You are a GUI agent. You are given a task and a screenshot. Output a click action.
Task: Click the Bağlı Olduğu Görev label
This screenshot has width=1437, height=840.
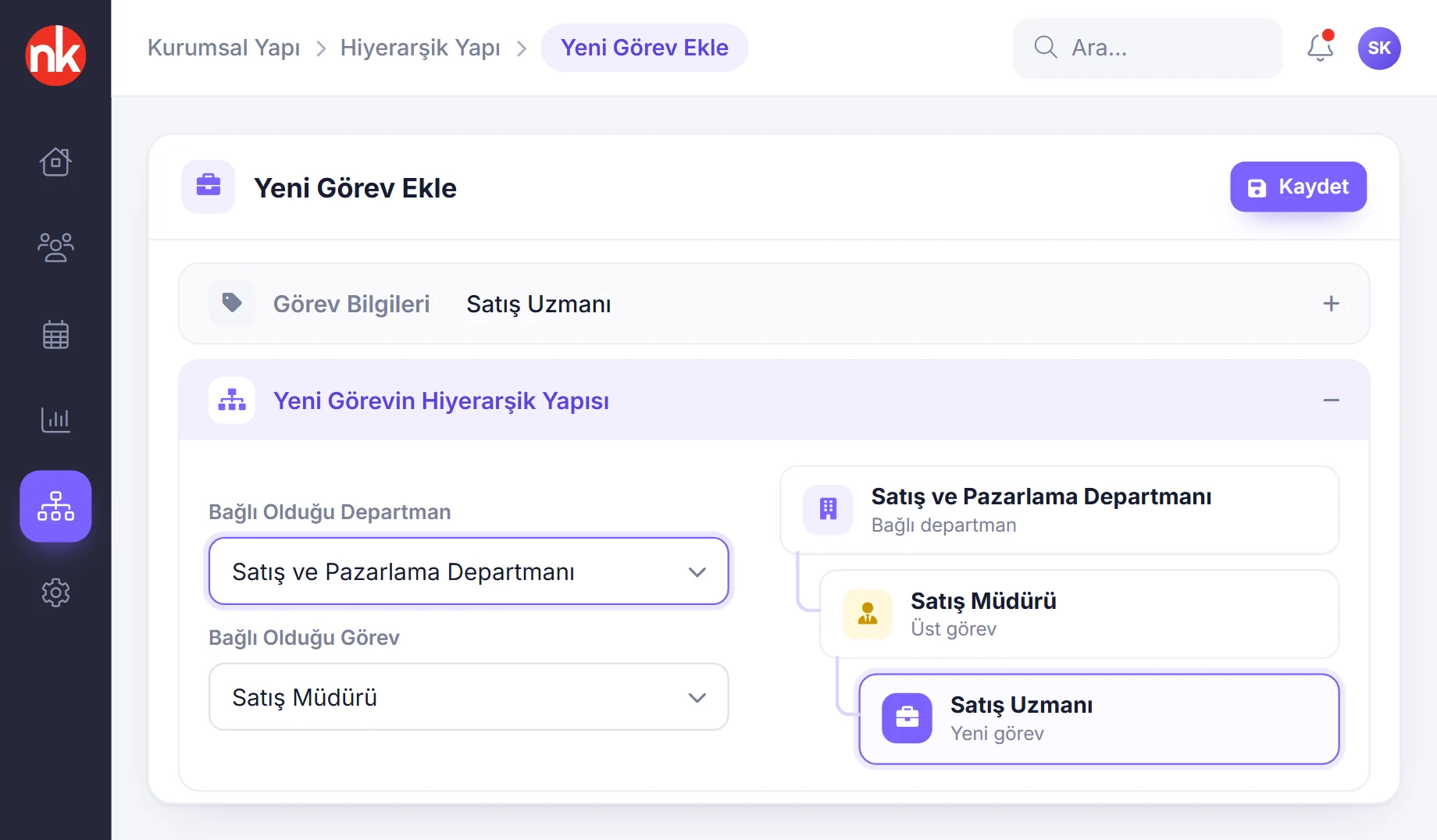click(304, 638)
